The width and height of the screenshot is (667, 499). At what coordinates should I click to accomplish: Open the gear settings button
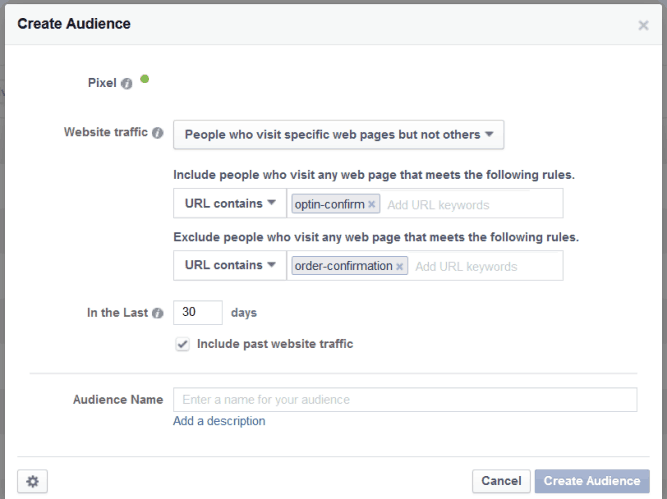[32, 481]
